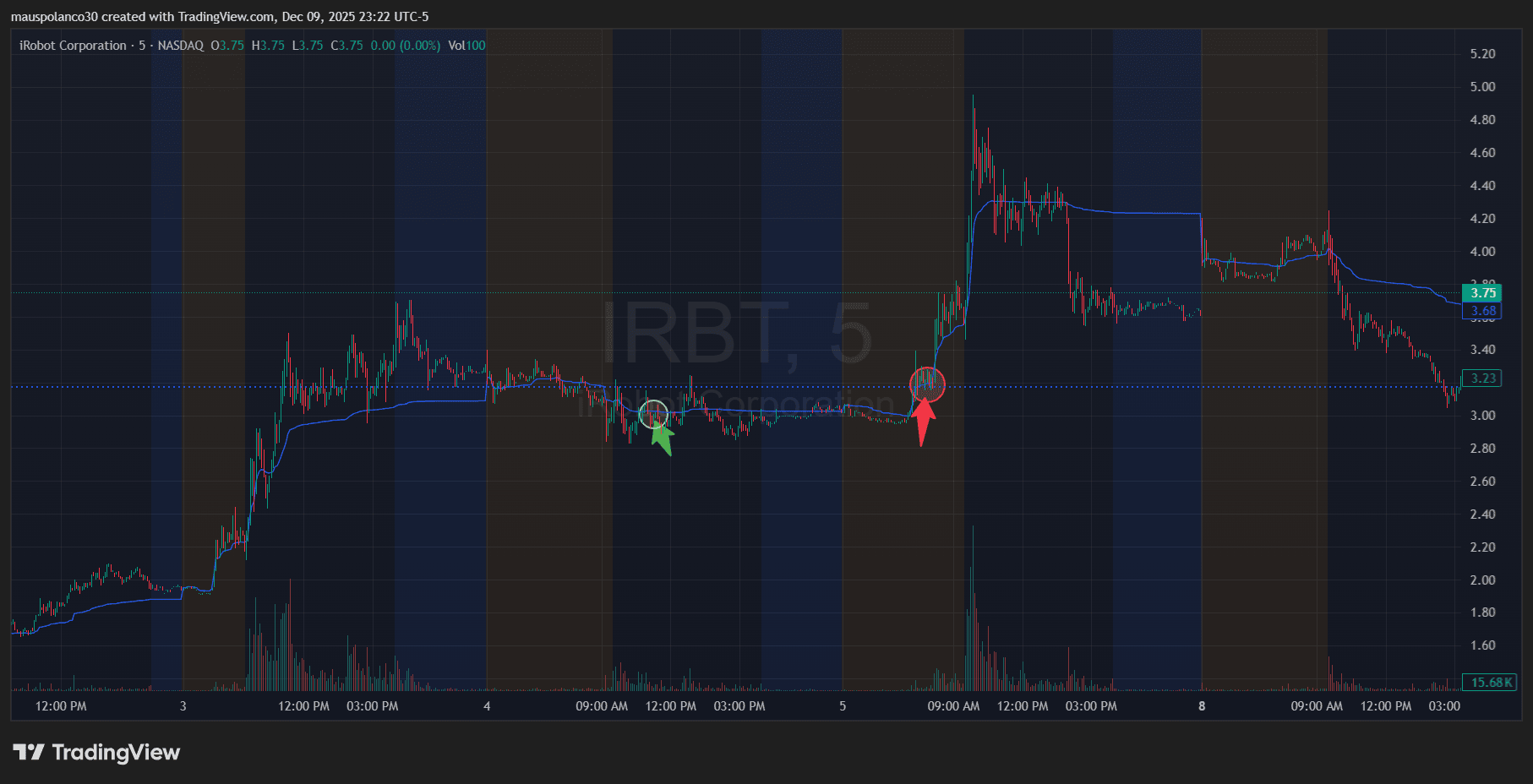
Task: Click the Vol 100 volume readout
Action: pos(466,46)
